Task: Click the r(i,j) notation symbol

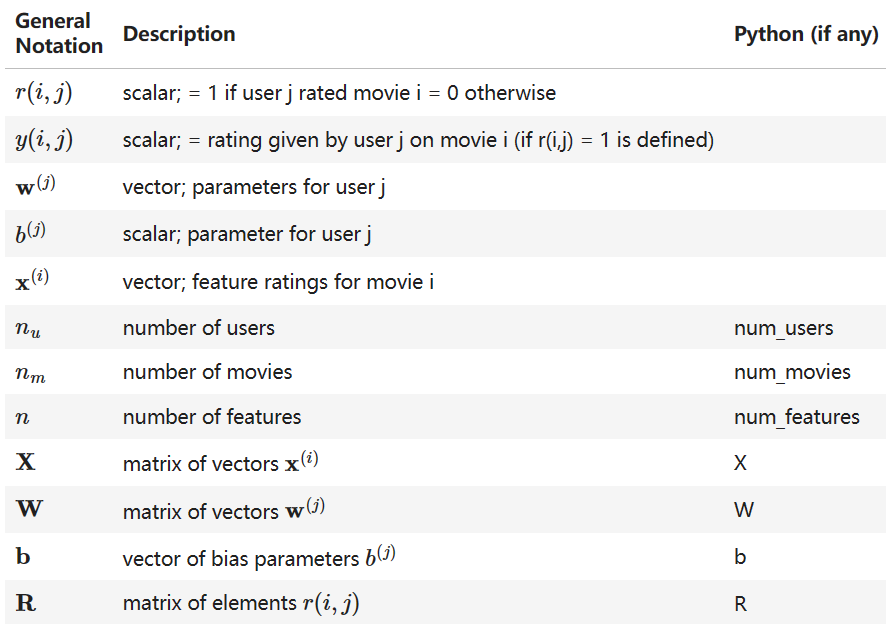Action: 44,93
